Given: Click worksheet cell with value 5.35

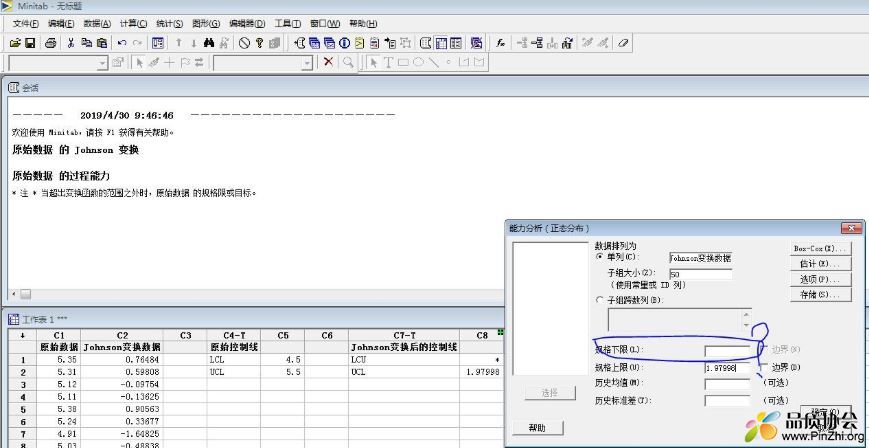Looking at the screenshot, I should [59, 359].
